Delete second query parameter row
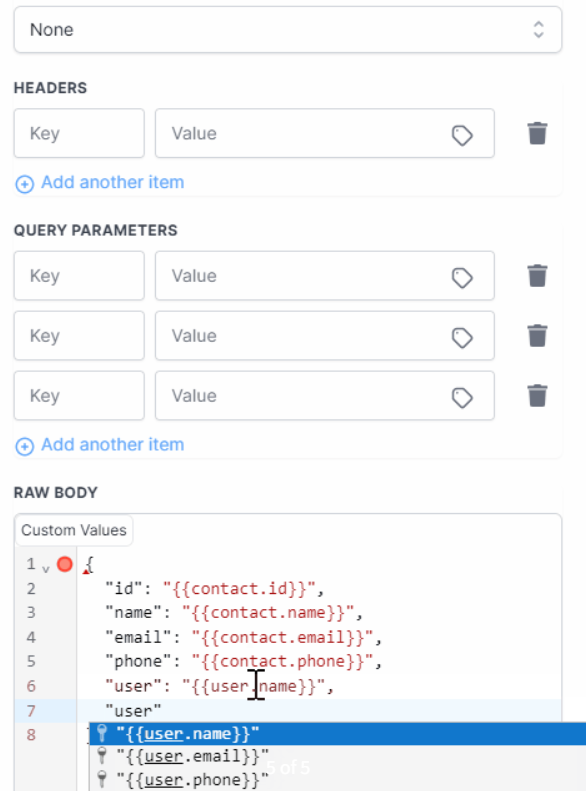The width and height of the screenshot is (586, 791). coord(537,335)
